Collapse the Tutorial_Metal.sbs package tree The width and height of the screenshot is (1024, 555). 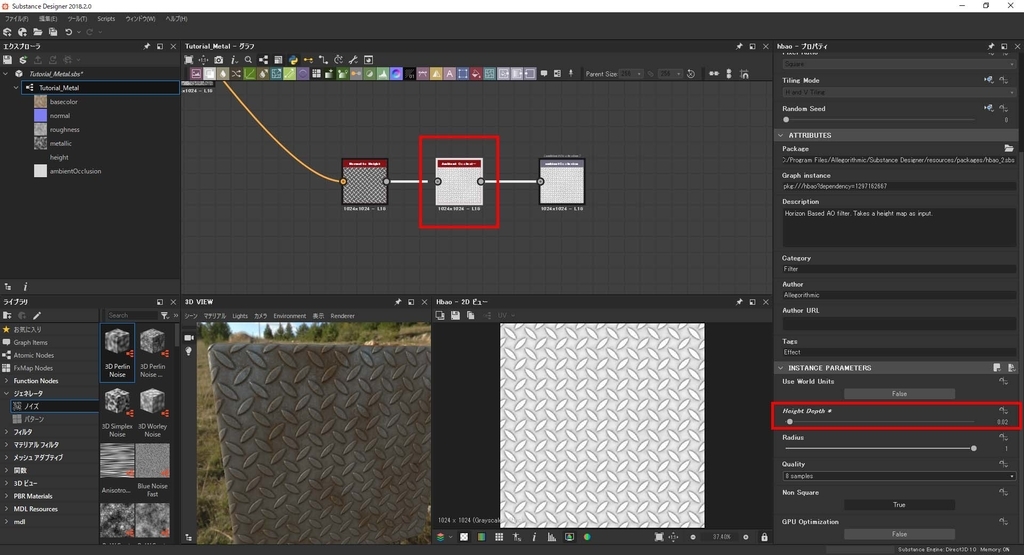coord(6,74)
